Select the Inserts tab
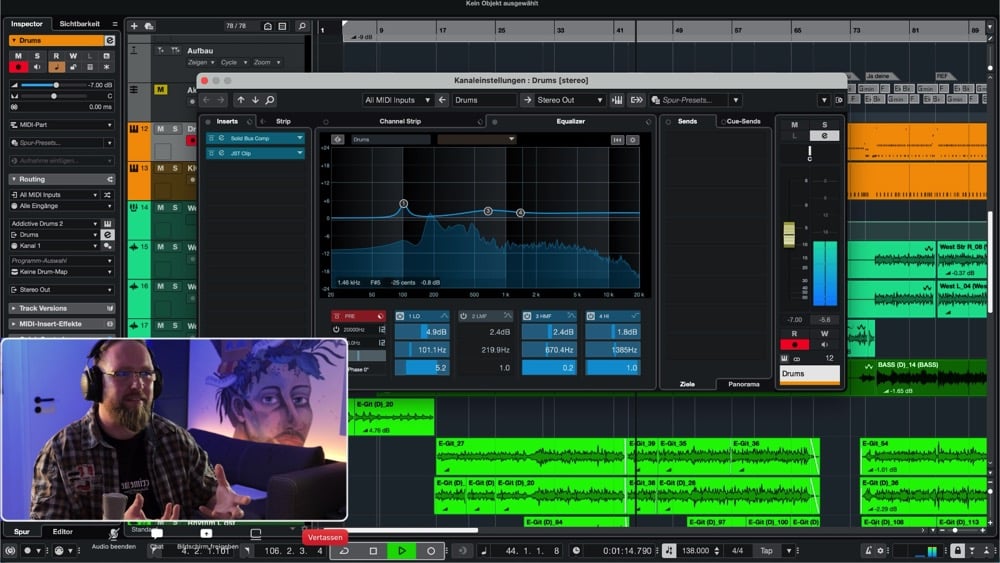The height and width of the screenshot is (563, 1000). click(227, 121)
